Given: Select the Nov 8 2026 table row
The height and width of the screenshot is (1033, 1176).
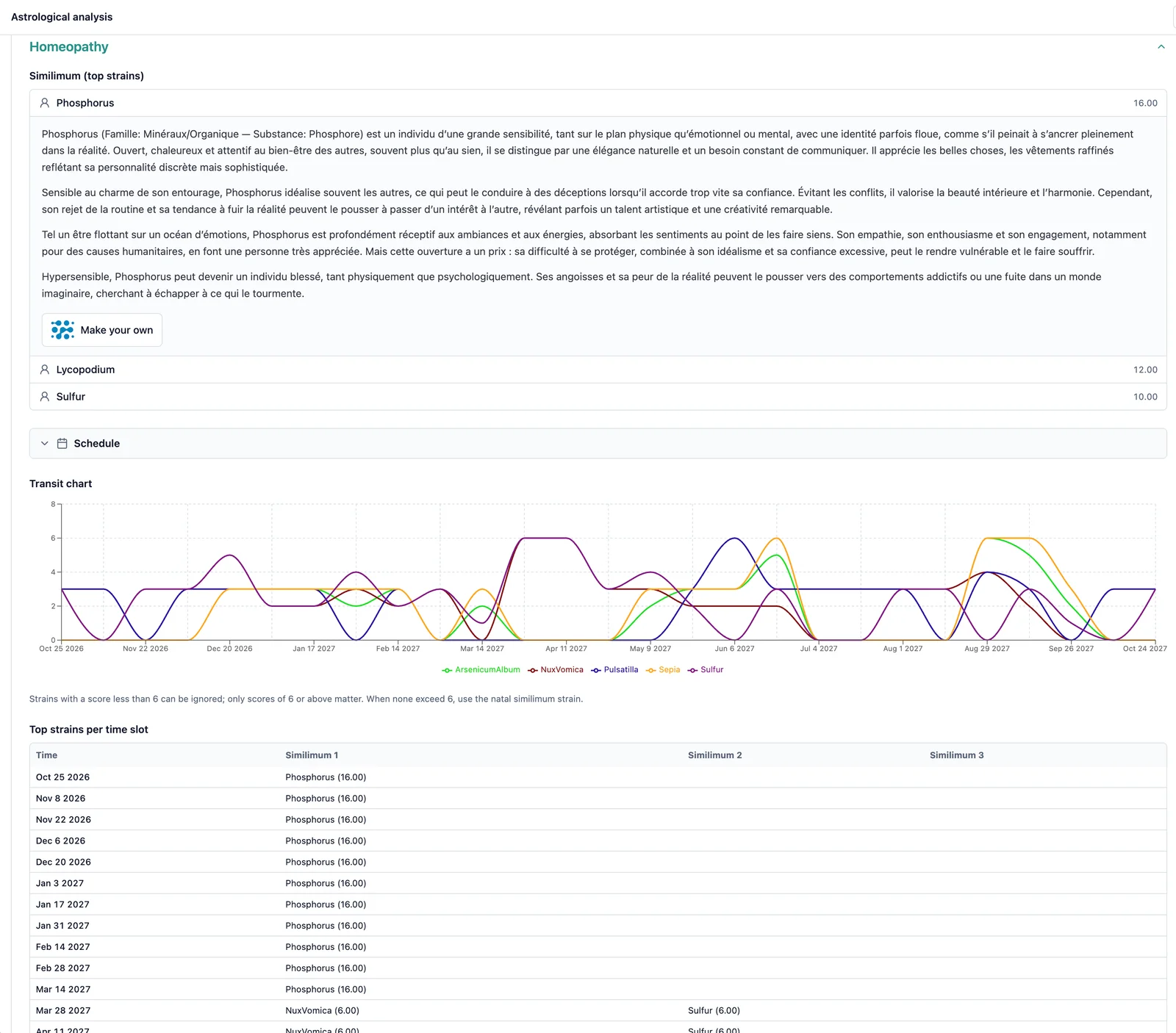Looking at the screenshot, I should (598, 799).
